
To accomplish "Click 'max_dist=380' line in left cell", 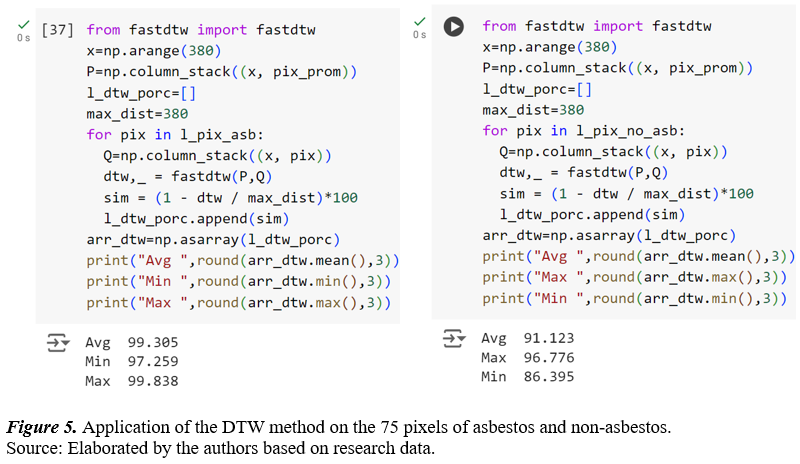I will pyautogui.click(x=137, y=114).
